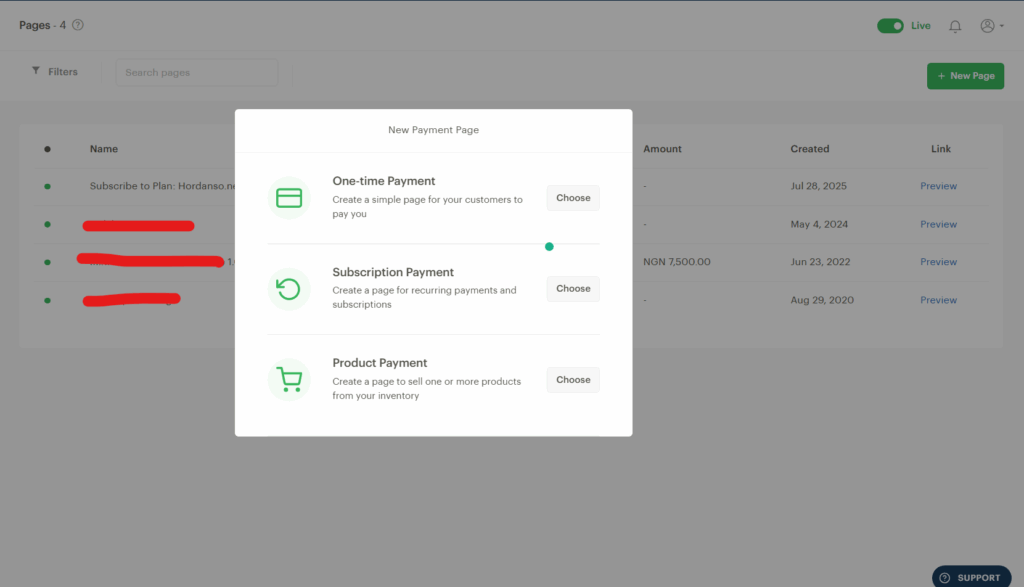Open the user account menu
Screen dimensions: 1024x587
pyautogui.click(x=991, y=25)
